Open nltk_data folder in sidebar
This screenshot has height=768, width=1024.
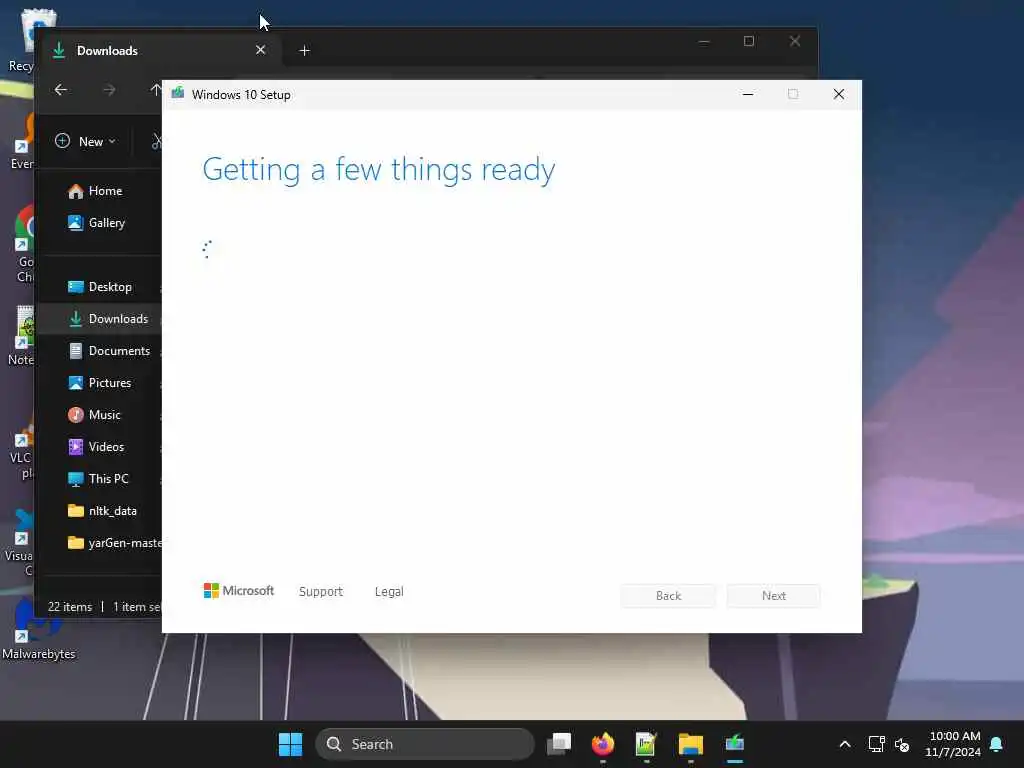point(104,511)
